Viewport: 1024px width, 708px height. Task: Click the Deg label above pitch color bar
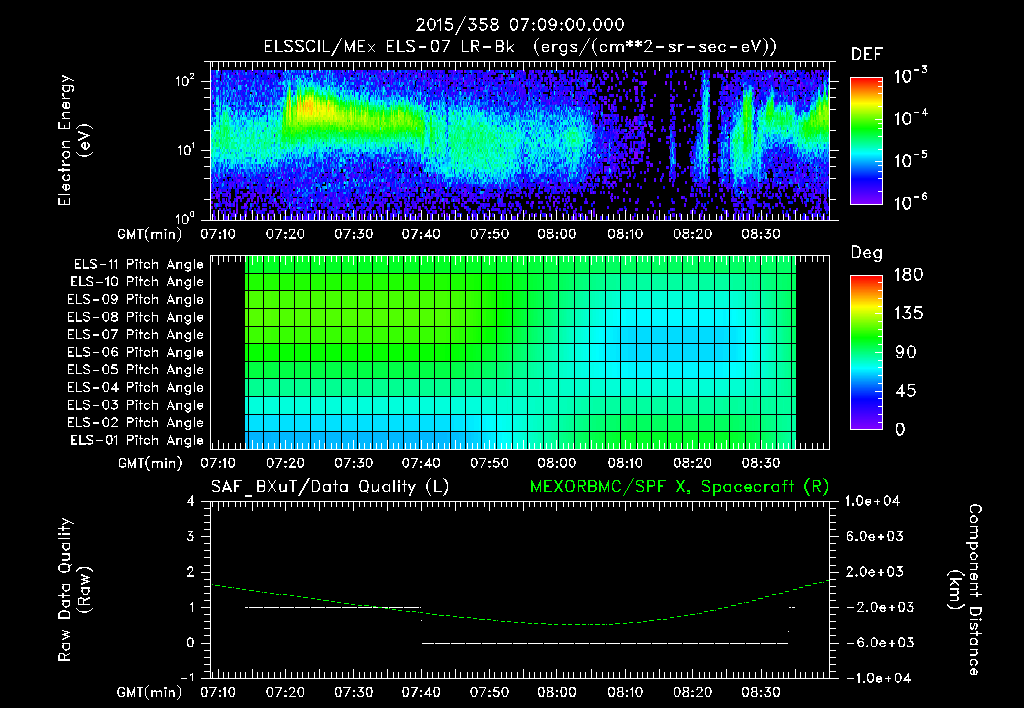pos(867,253)
